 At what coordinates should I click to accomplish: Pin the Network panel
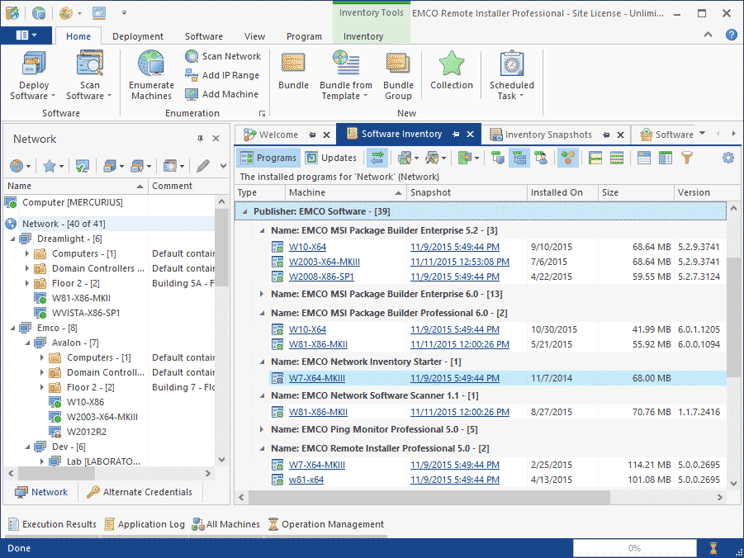[200, 139]
